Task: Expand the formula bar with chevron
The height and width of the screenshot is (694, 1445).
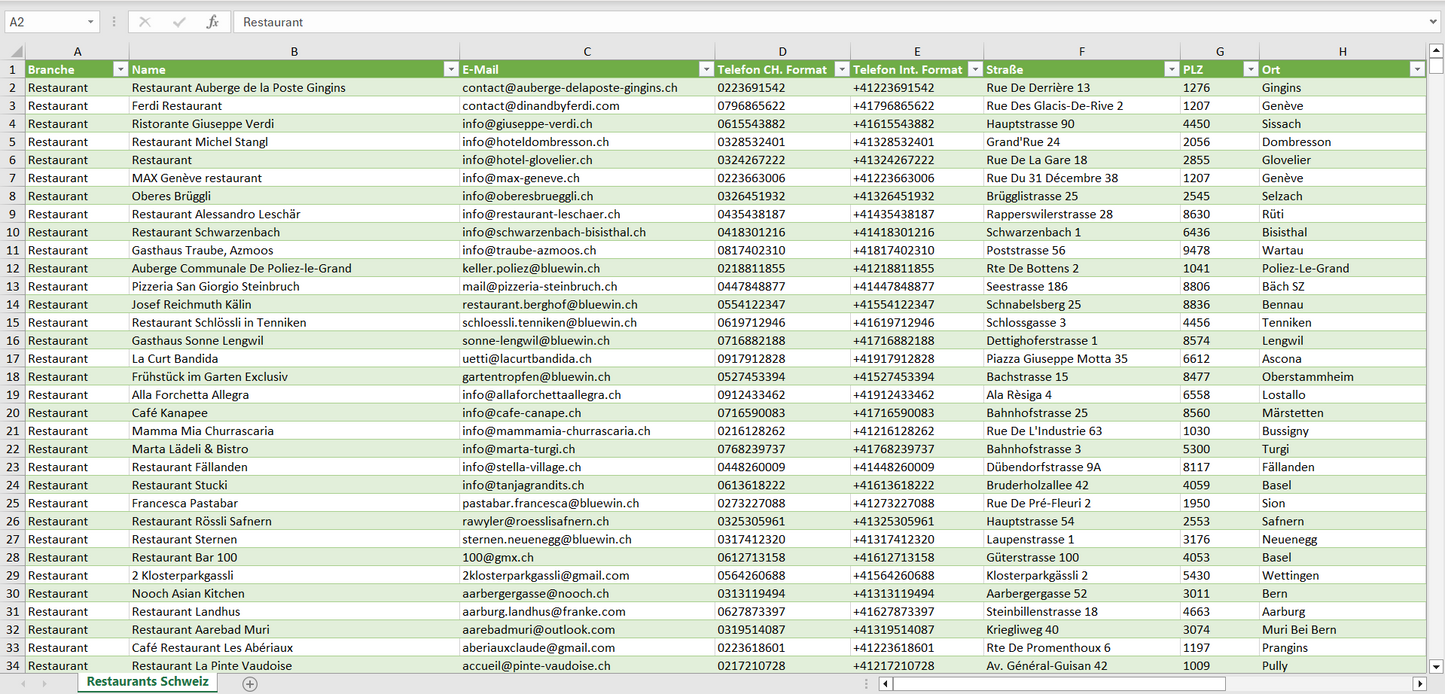Action: tap(1434, 22)
